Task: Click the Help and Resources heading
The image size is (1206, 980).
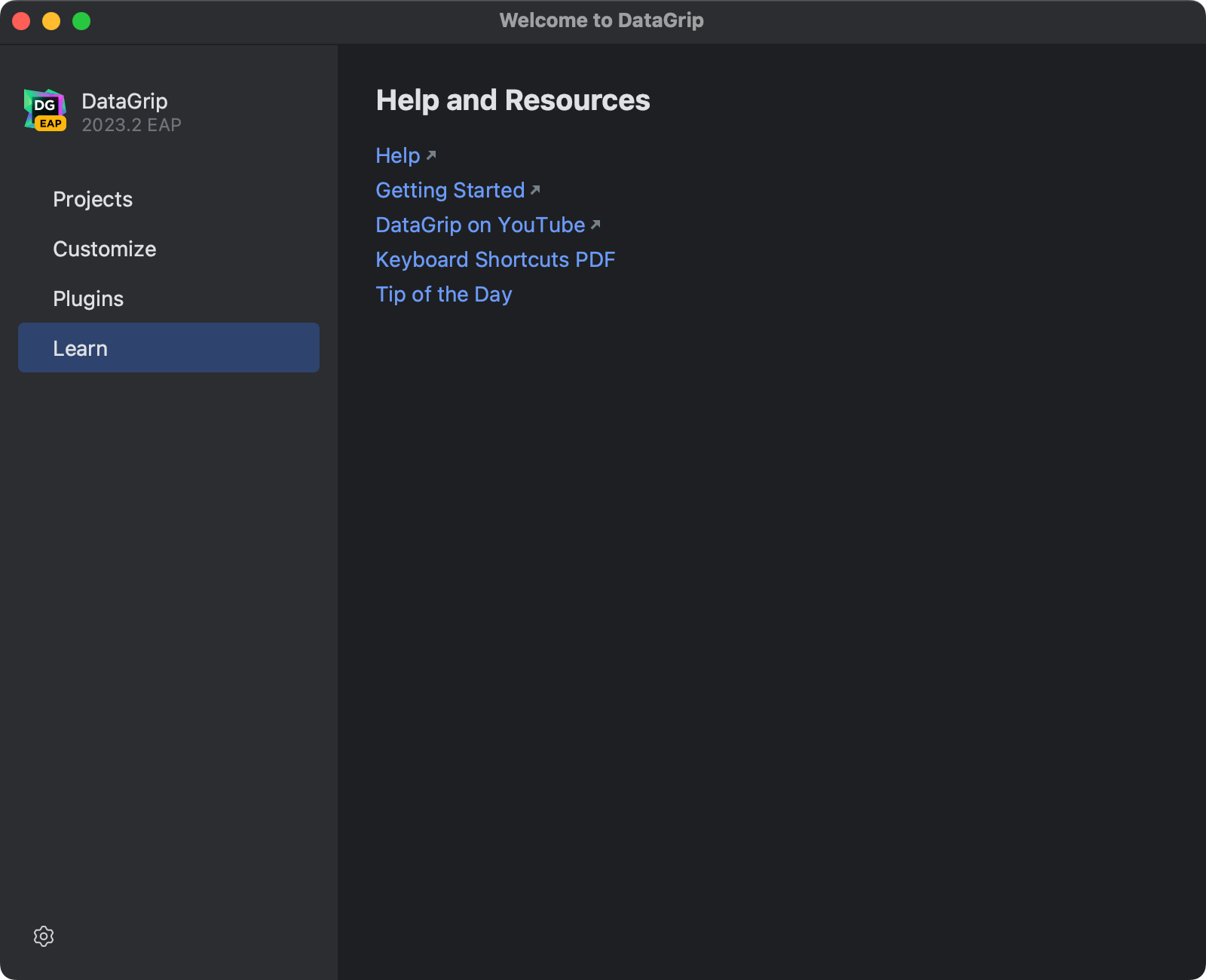Action: pyautogui.click(x=513, y=100)
